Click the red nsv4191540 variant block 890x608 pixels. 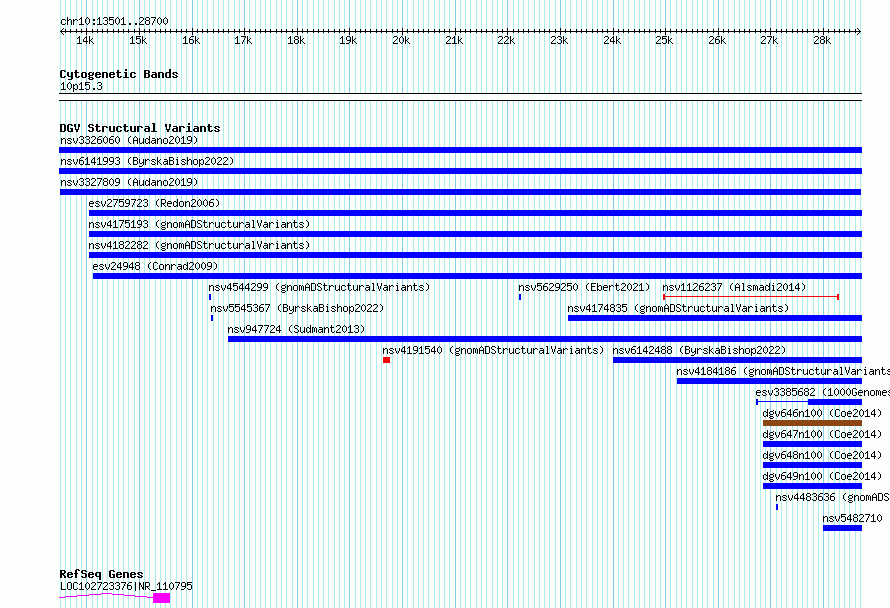click(x=387, y=360)
